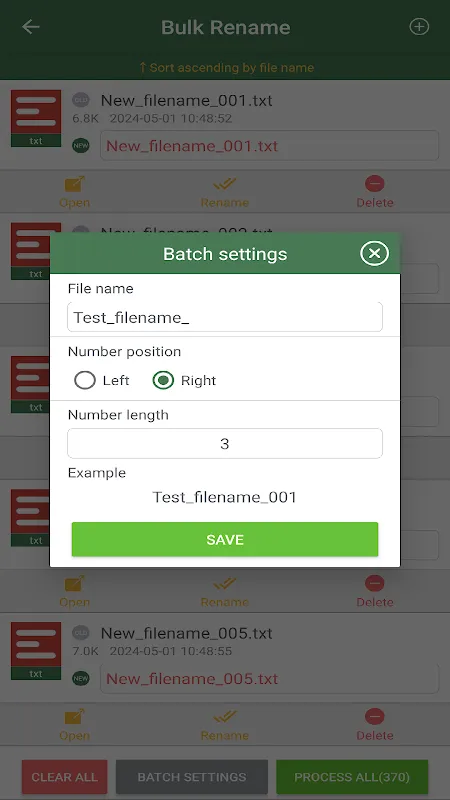
Task: Edit new name field for New_filename_001.txt
Action: (x=269, y=146)
